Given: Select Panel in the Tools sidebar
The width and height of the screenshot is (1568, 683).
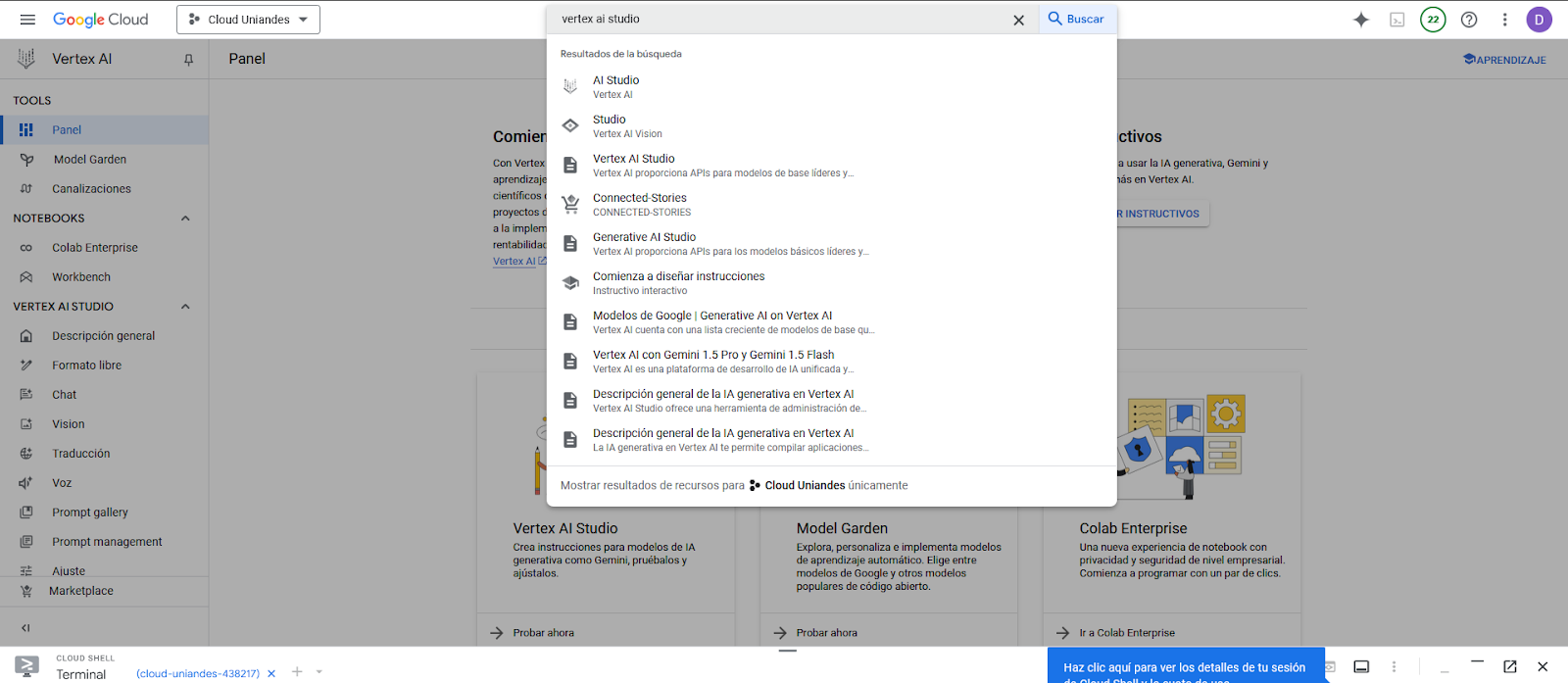Looking at the screenshot, I should click(x=104, y=129).
